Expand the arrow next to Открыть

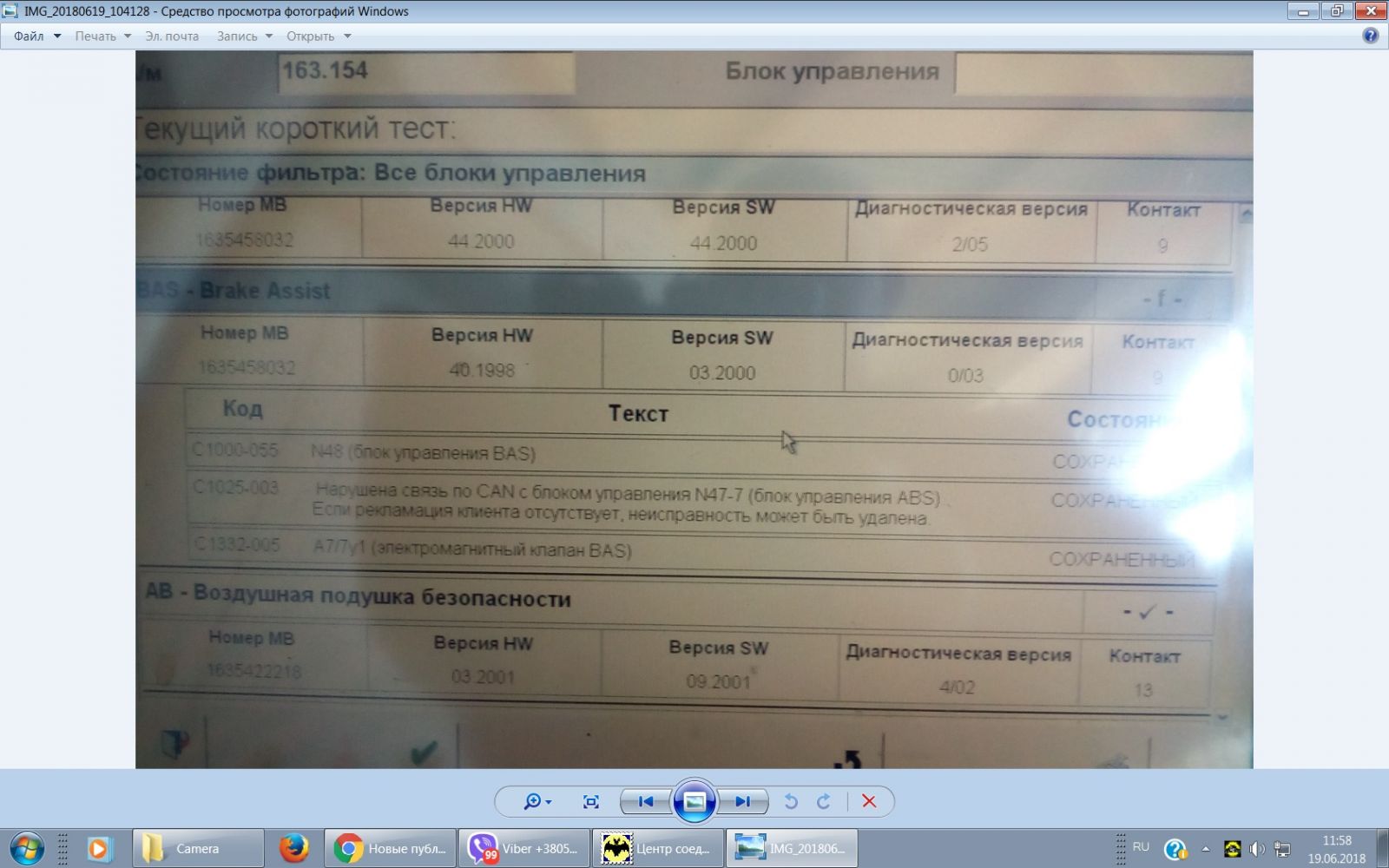[347, 36]
